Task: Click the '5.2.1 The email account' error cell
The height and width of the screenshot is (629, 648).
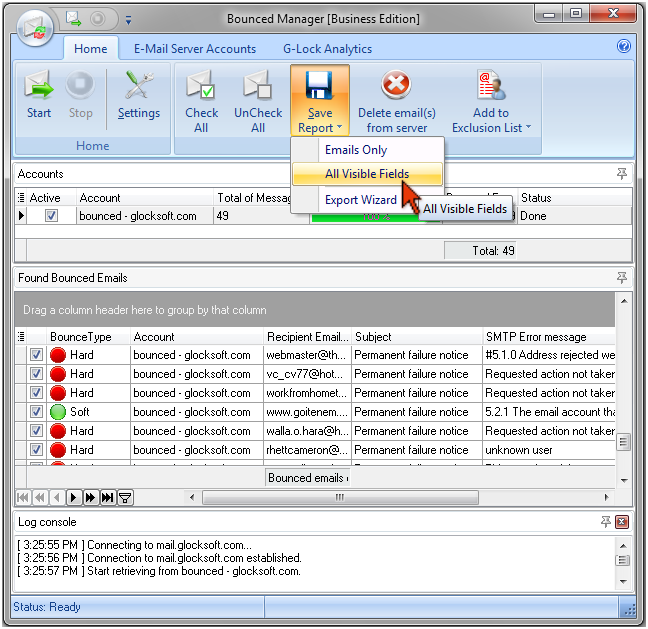Action: pyautogui.click(x=549, y=412)
